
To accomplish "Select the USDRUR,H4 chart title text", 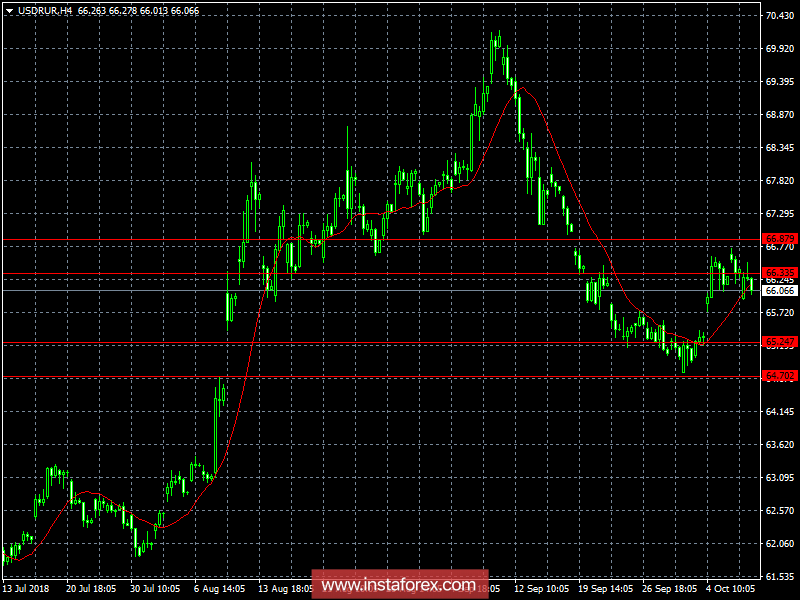I will [x=45, y=11].
